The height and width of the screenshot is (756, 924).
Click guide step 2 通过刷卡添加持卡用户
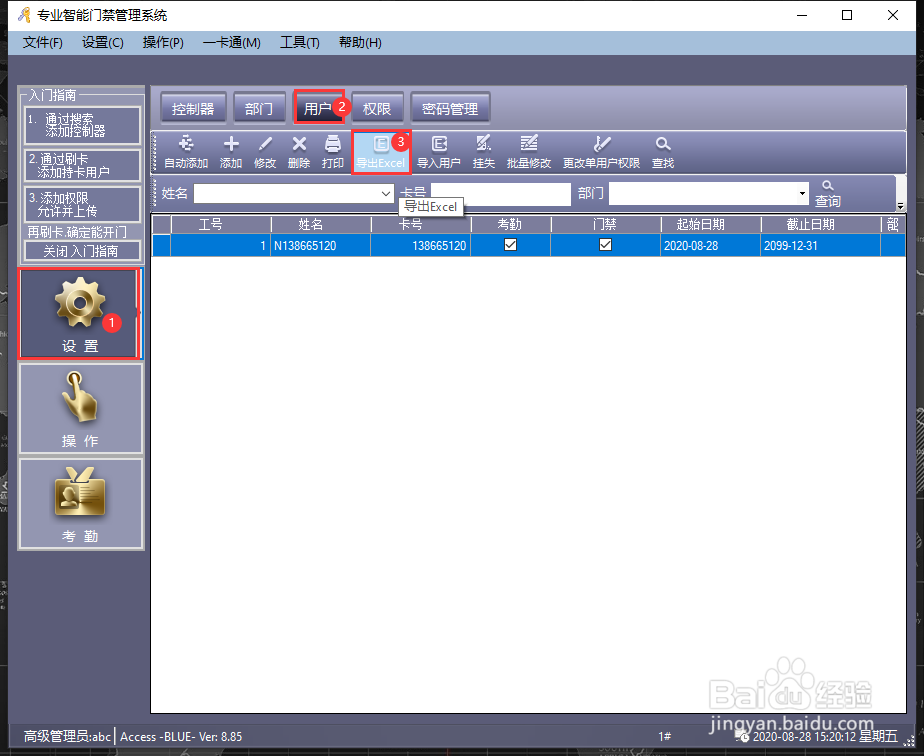click(x=82, y=165)
